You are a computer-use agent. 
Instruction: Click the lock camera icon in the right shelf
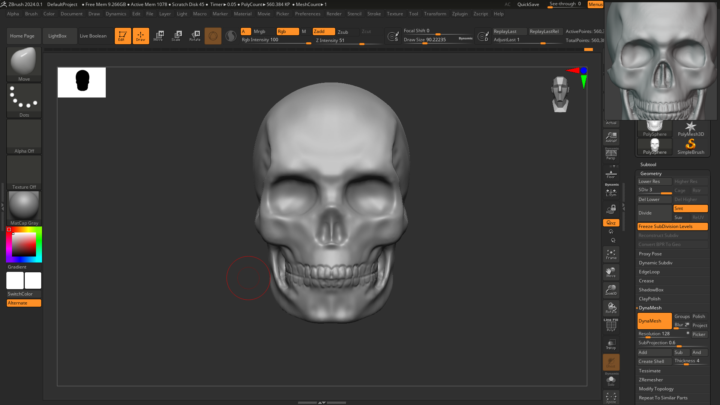tap(611, 209)
